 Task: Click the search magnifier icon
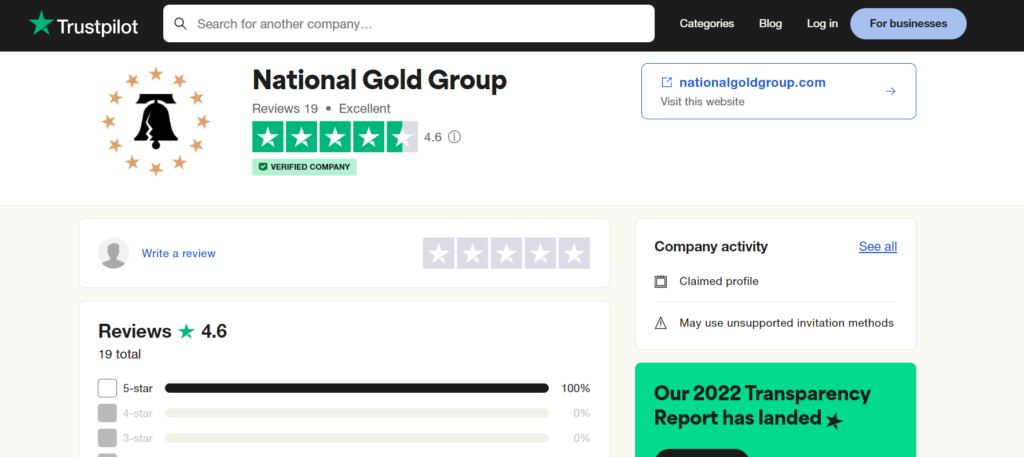click(x=180, y=24)
